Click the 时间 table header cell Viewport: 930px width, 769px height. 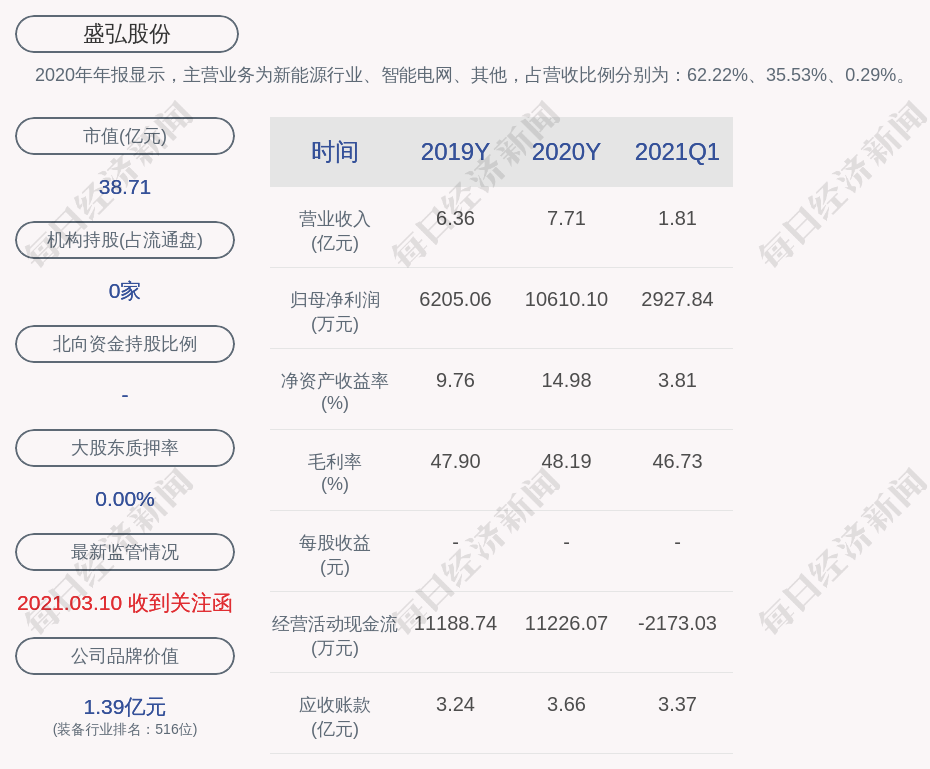tap(334, 152)
